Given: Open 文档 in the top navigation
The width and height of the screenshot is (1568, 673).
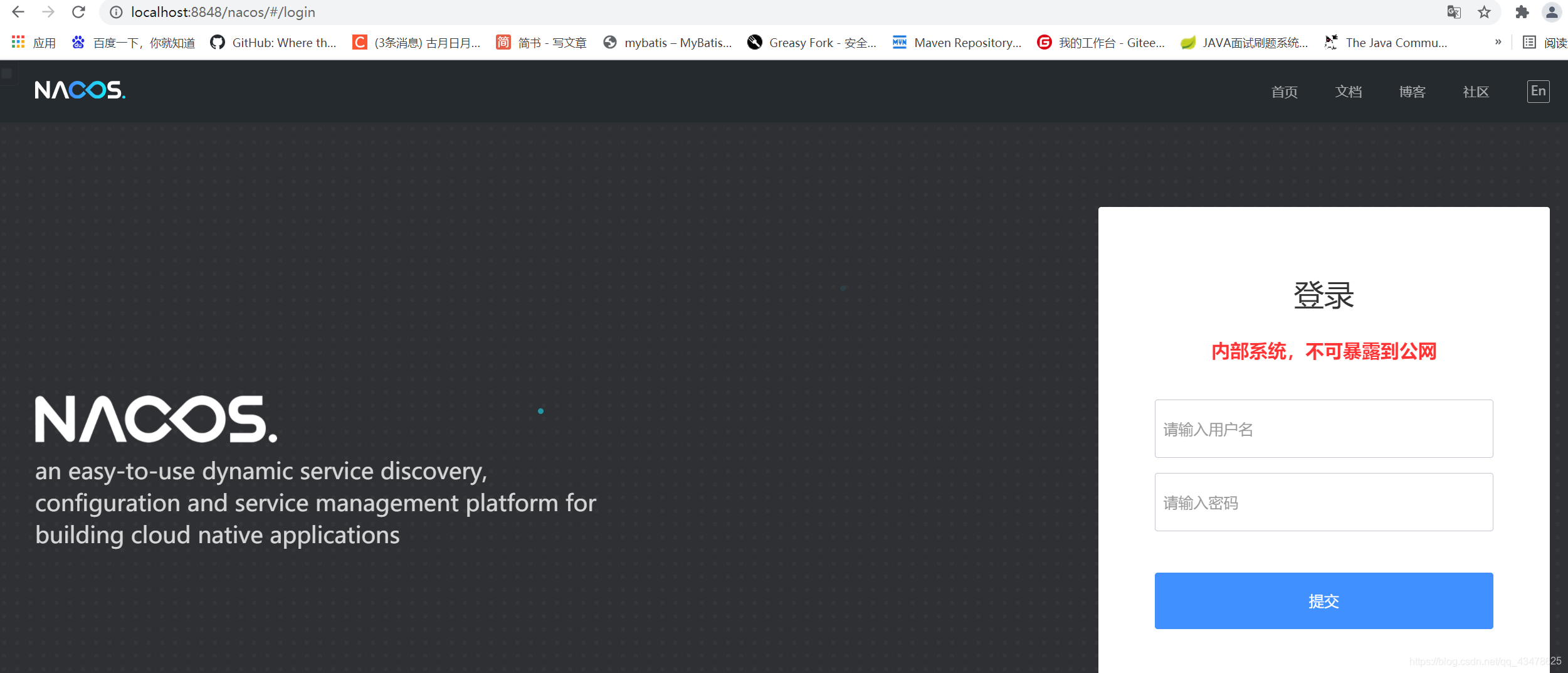Looking at the screenshot, I should tap(1349, 92).
